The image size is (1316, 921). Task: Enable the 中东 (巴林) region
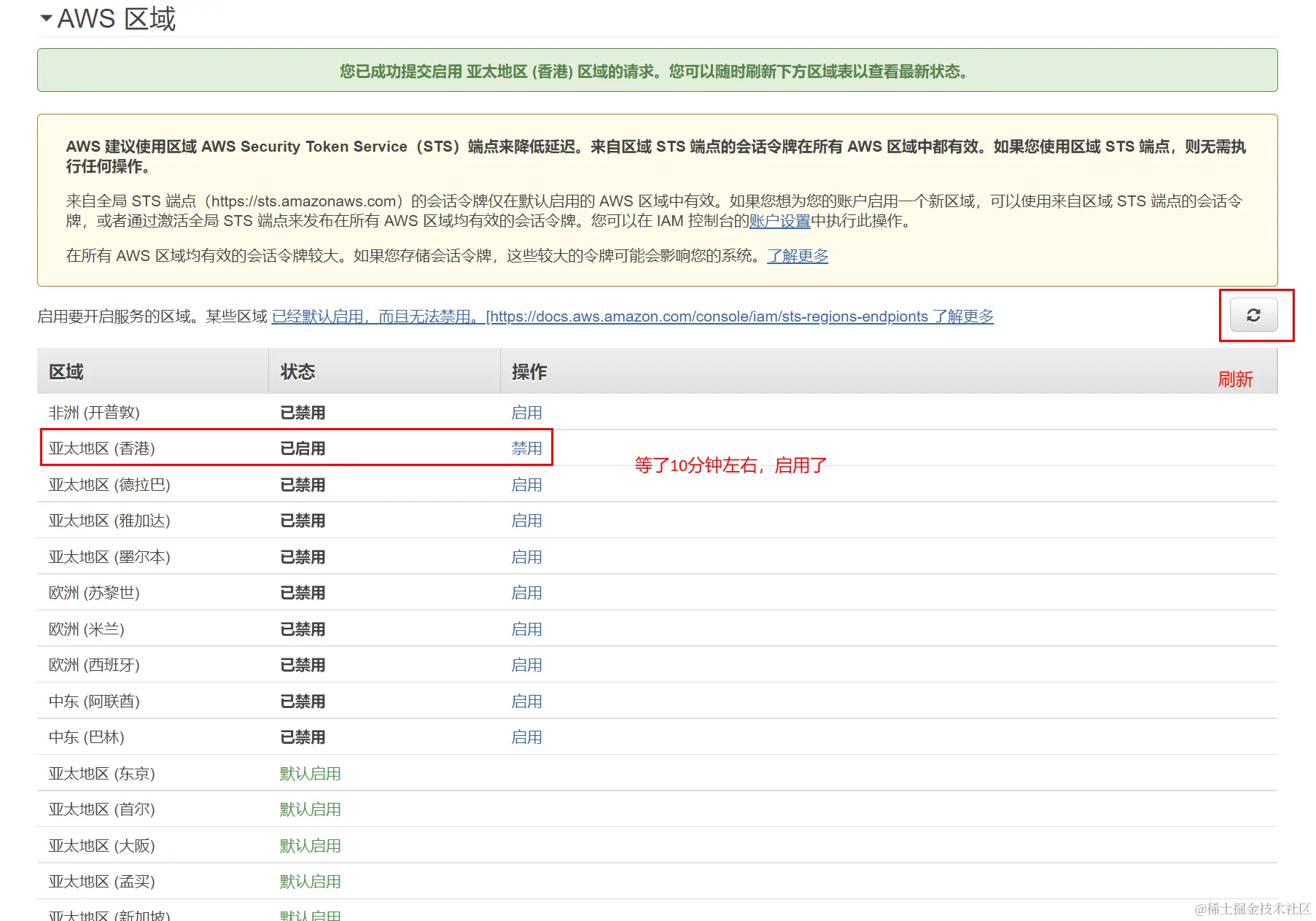526,737
